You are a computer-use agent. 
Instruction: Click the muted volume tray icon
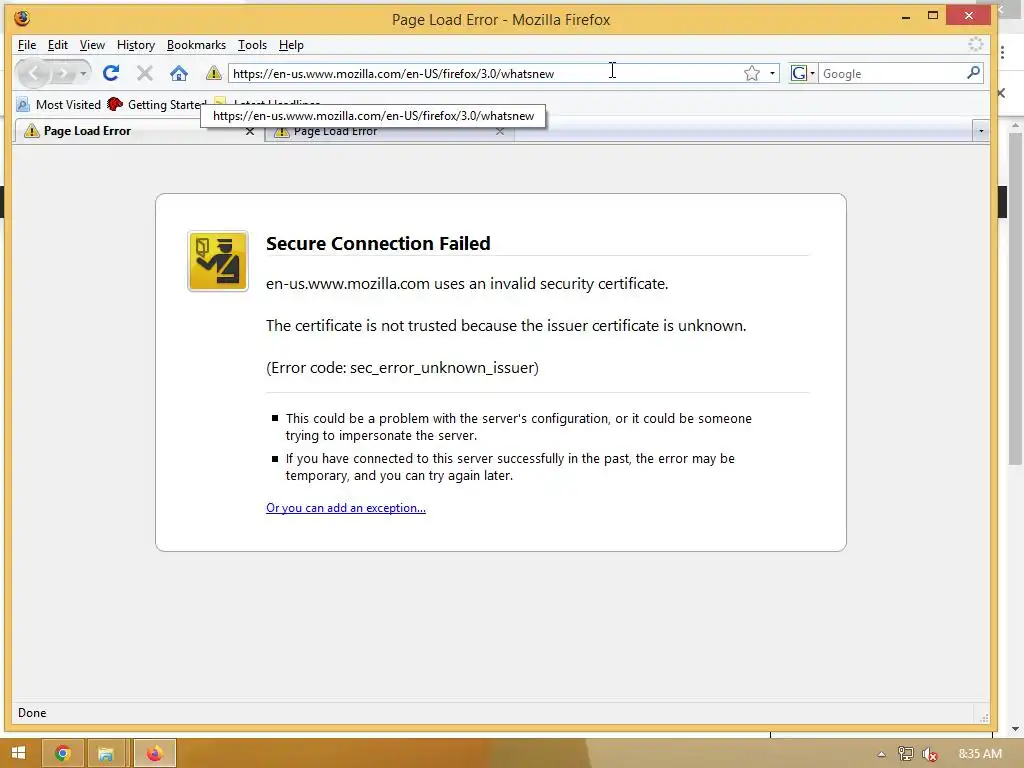930,754
